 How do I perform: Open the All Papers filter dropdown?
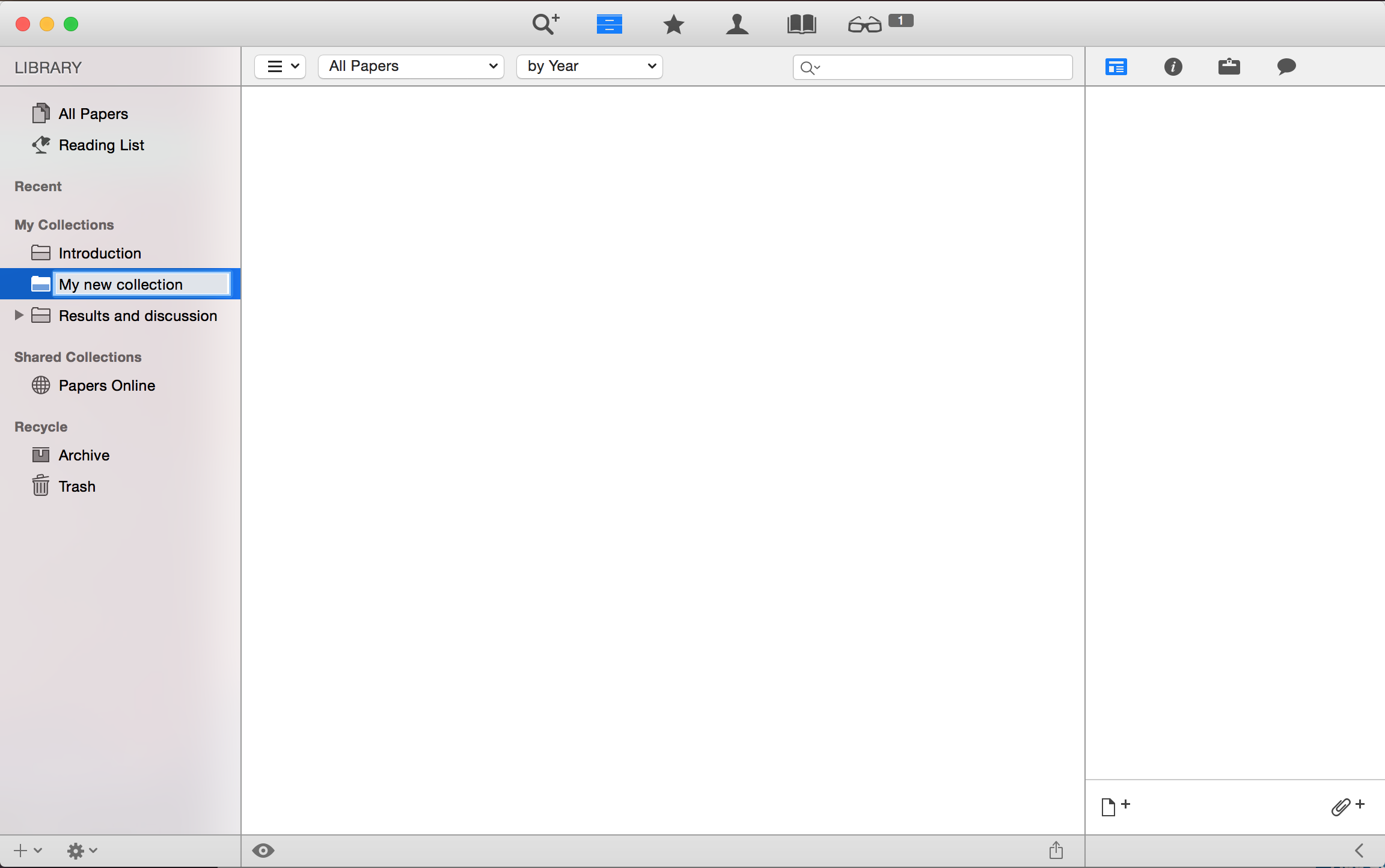(x=411, y=66)
